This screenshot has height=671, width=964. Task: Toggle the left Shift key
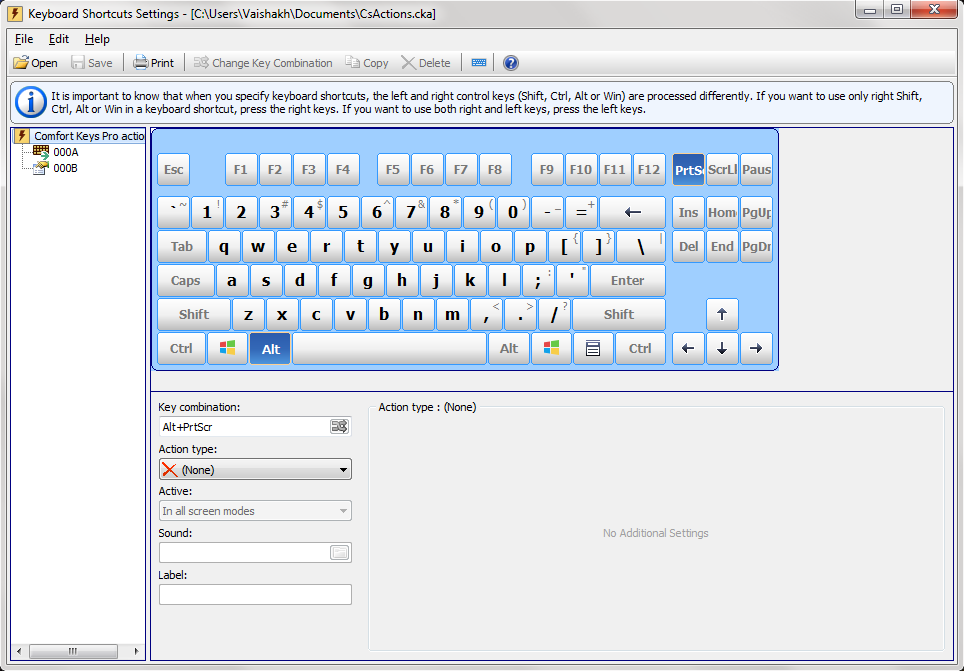click(x=194, y=314)
